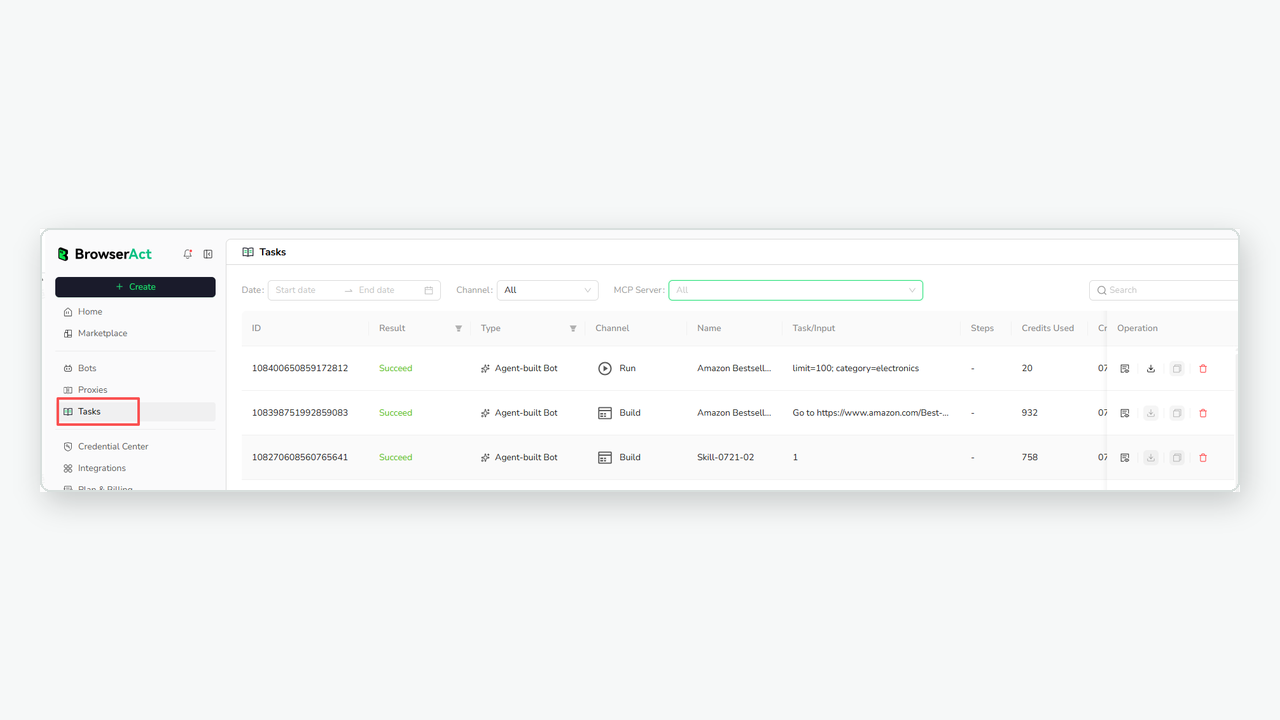This screenshot has height=720, width=1280.
Task: Click Succeed status for task 108270608560765641
Action: pos(395,457)
